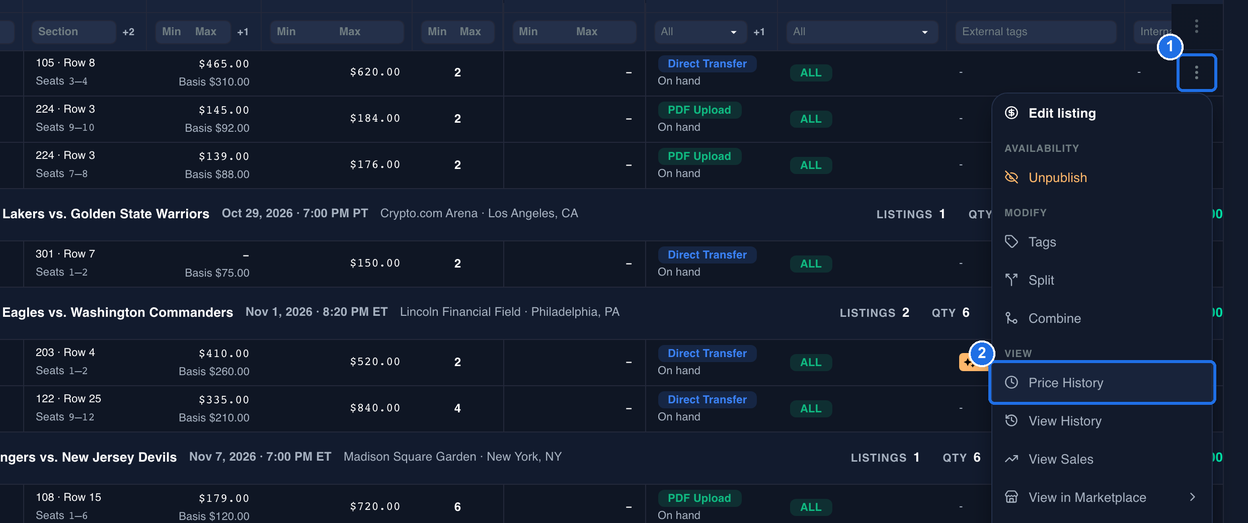Click the dollar icon beside Edit listing
1248x523 pixels.
click(1011, 113)
